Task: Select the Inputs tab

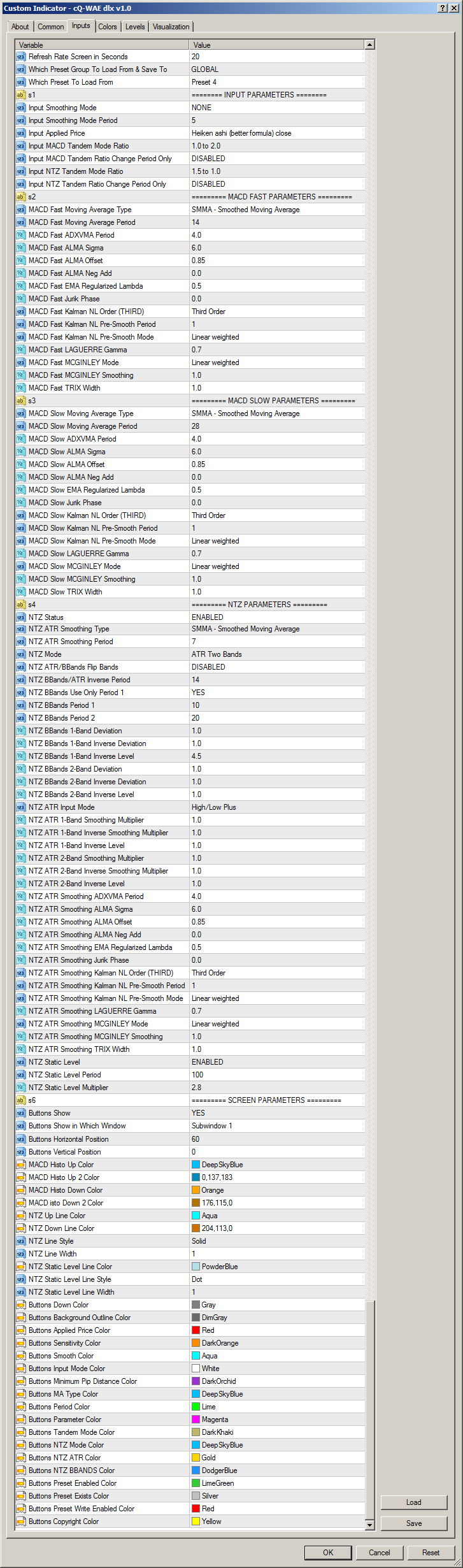Action: (81, 25)
